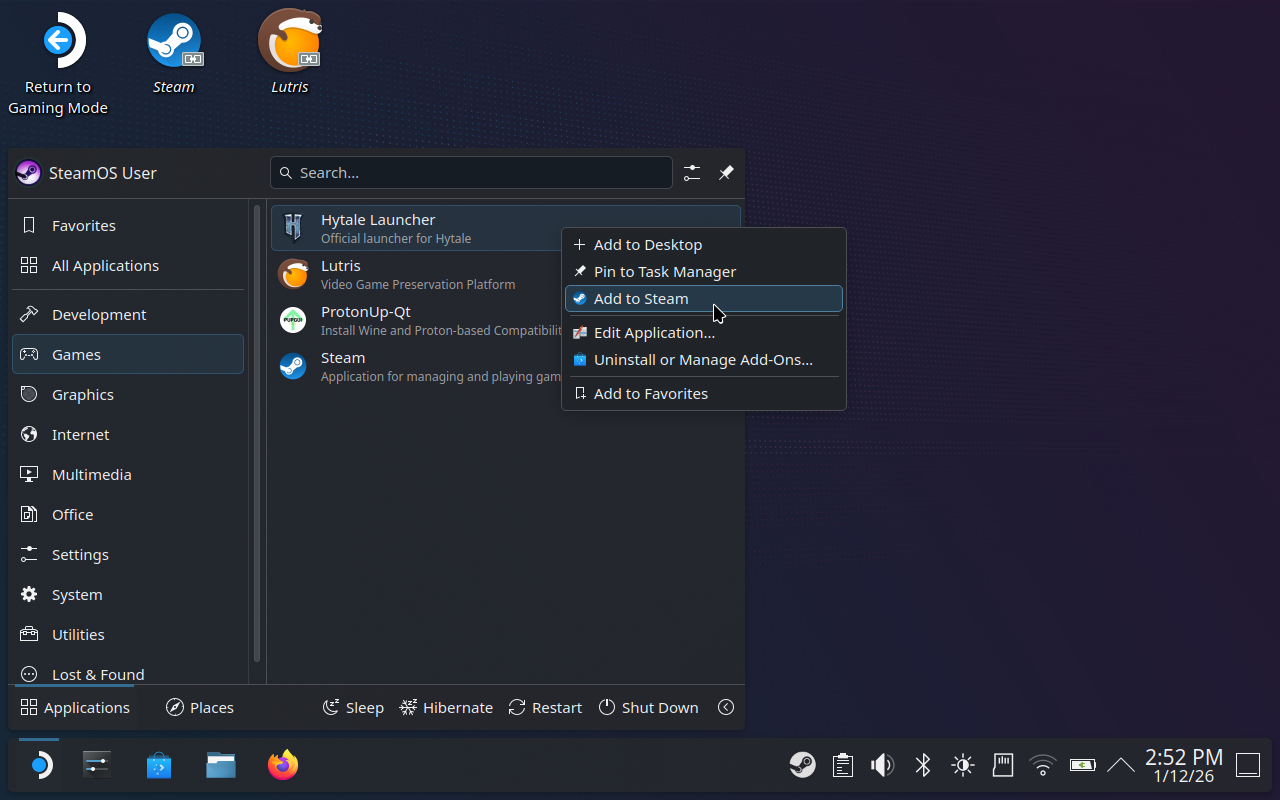This screenshot has height=800, width=1280.
Task: Click the Steam icon in the system tray
Action: [x=802, y=764]
